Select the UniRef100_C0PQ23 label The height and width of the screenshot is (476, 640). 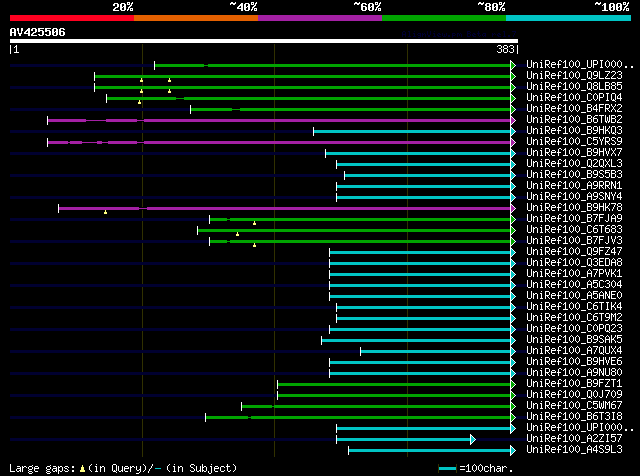[x=574, y=329]
